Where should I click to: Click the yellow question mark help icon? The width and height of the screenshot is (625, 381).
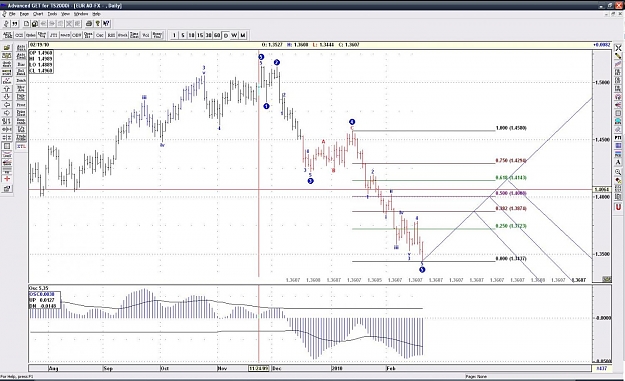[98, 24]
